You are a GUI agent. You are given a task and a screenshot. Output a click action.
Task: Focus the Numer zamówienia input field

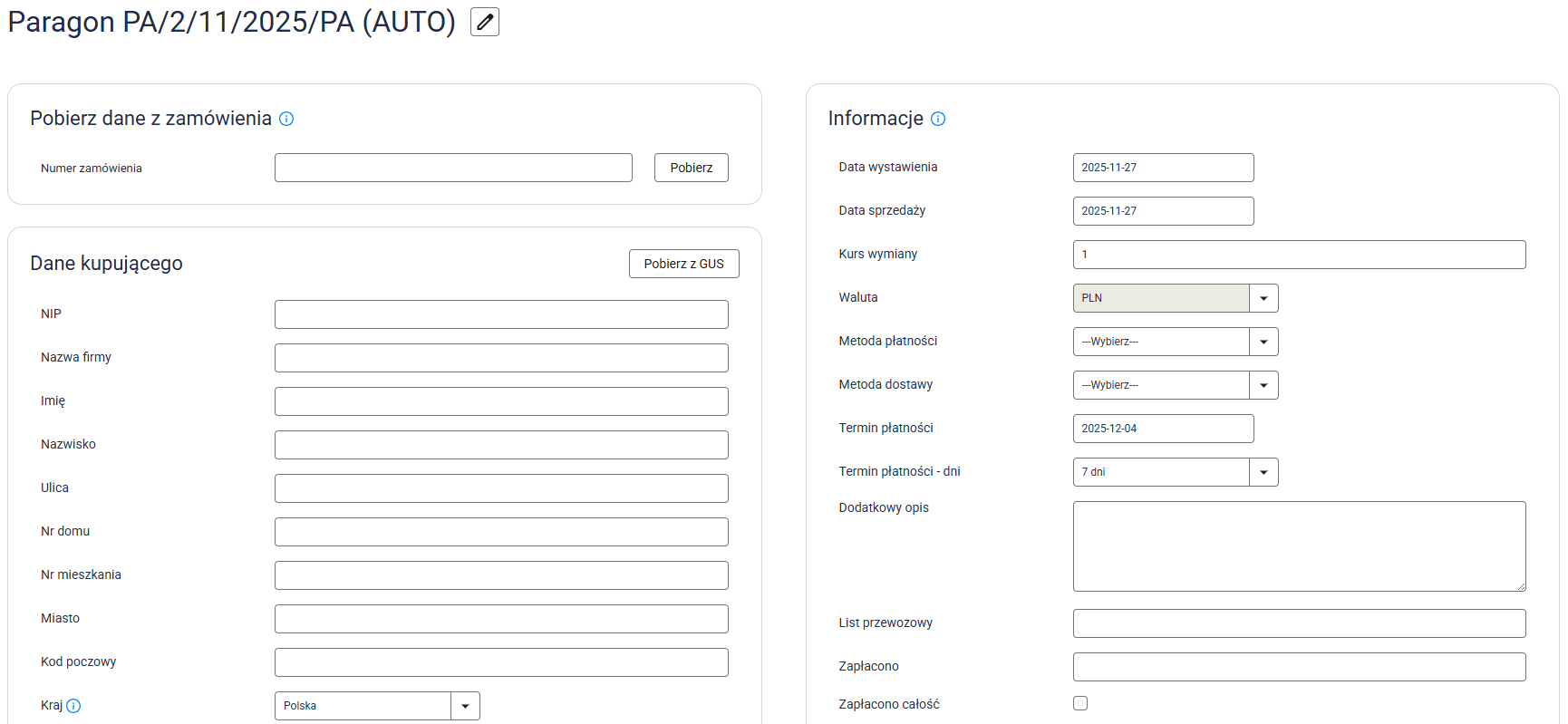tap(453, 168)
